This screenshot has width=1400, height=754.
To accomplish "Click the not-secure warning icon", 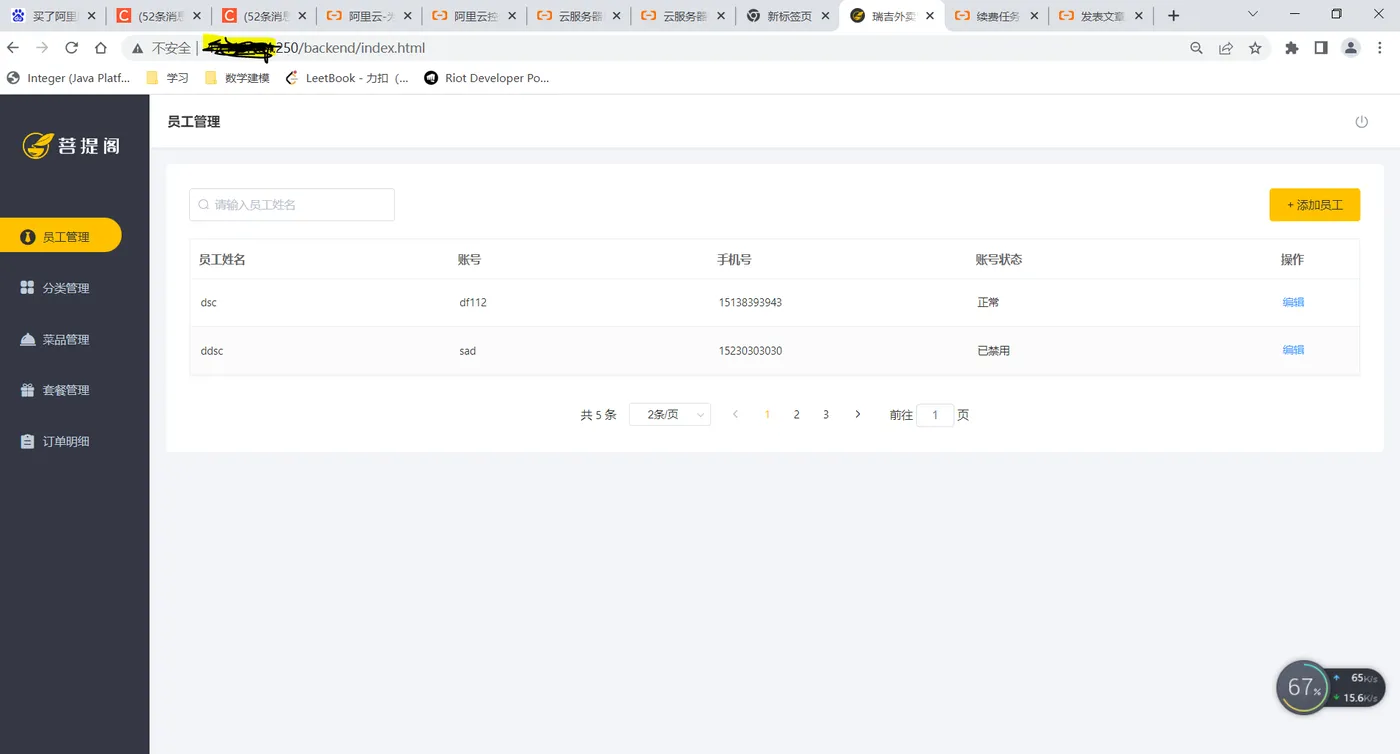I will click(x=138, y=48).
